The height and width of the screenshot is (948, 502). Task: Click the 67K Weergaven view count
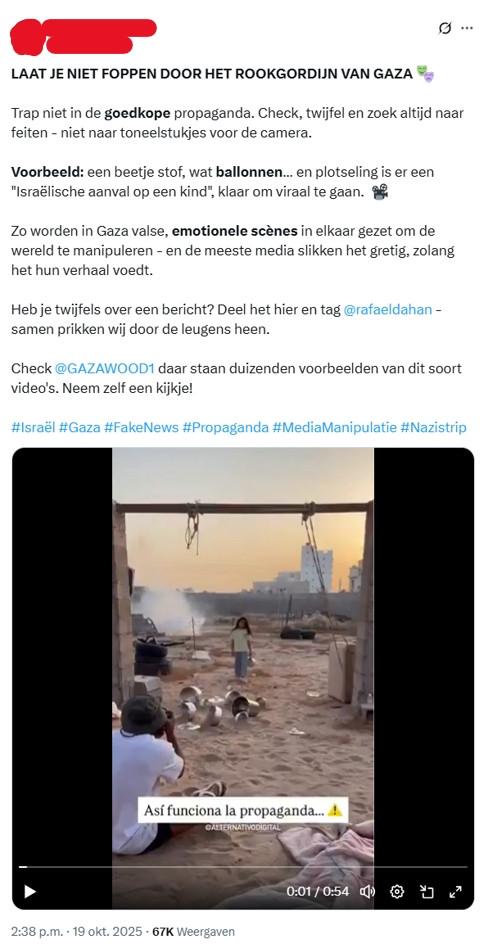(193, 932)
